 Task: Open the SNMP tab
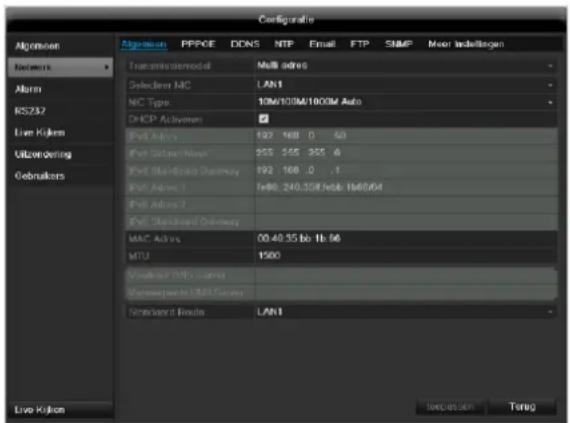(399, 44)
